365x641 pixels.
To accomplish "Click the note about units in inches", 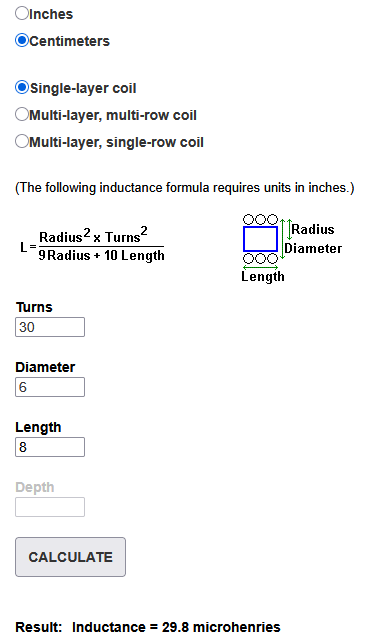I will pyautogui.click(x=185, y=188).
